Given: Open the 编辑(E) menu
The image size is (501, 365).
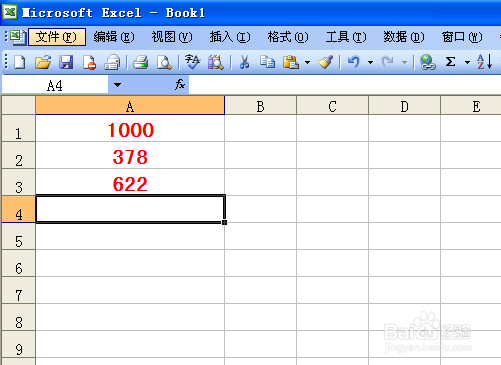Looking at the screenshot, I should point(114,37).
